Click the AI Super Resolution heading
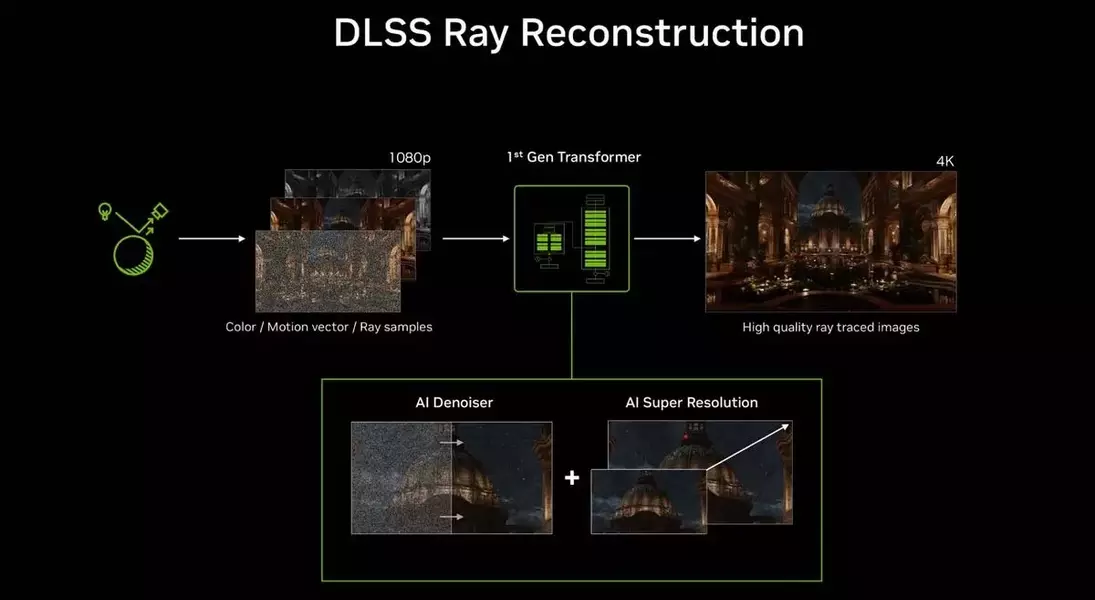Screen dimensions: 1095x600 click(x=691, y=402)
